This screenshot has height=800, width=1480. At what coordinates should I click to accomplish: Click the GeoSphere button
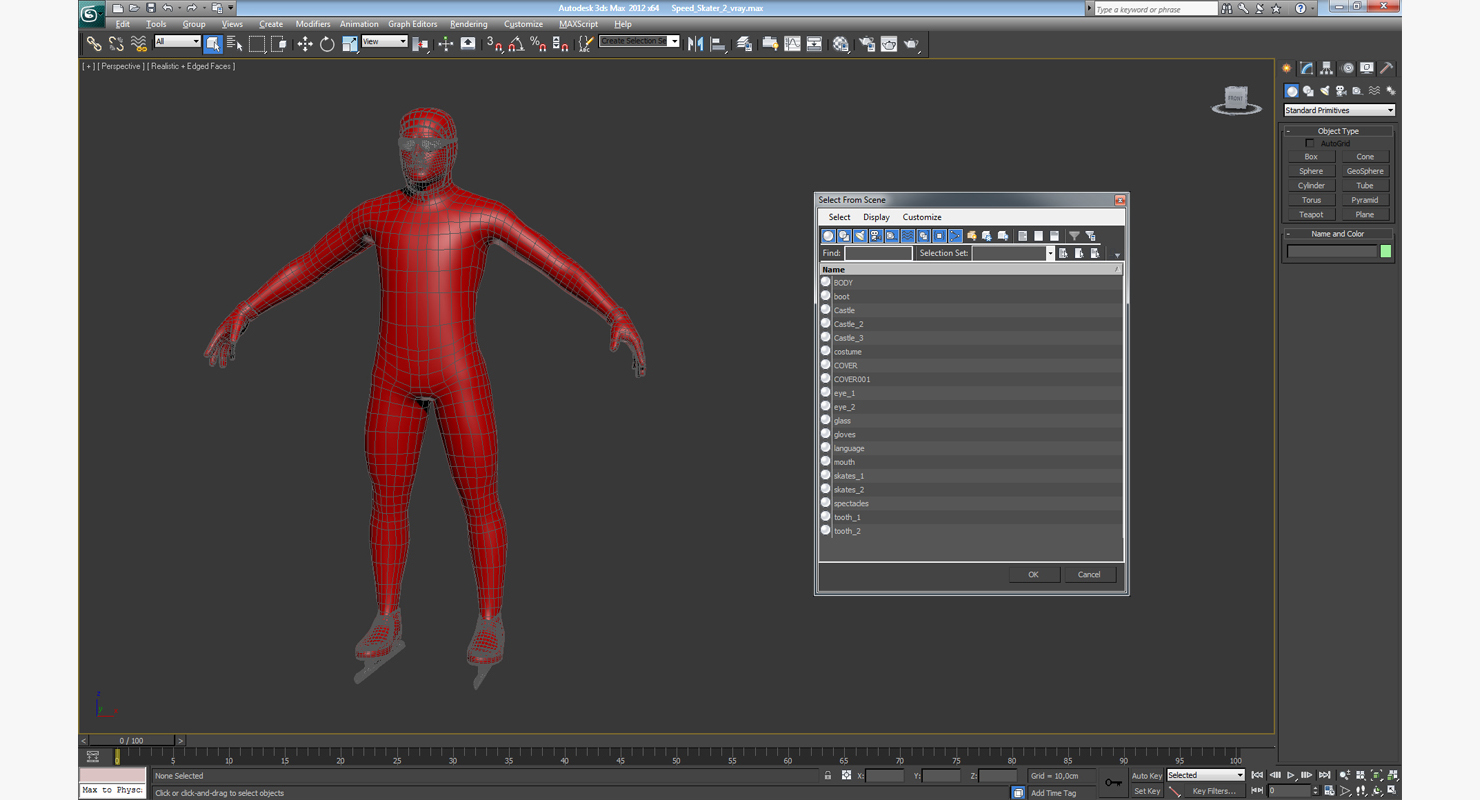[1365, 171]
